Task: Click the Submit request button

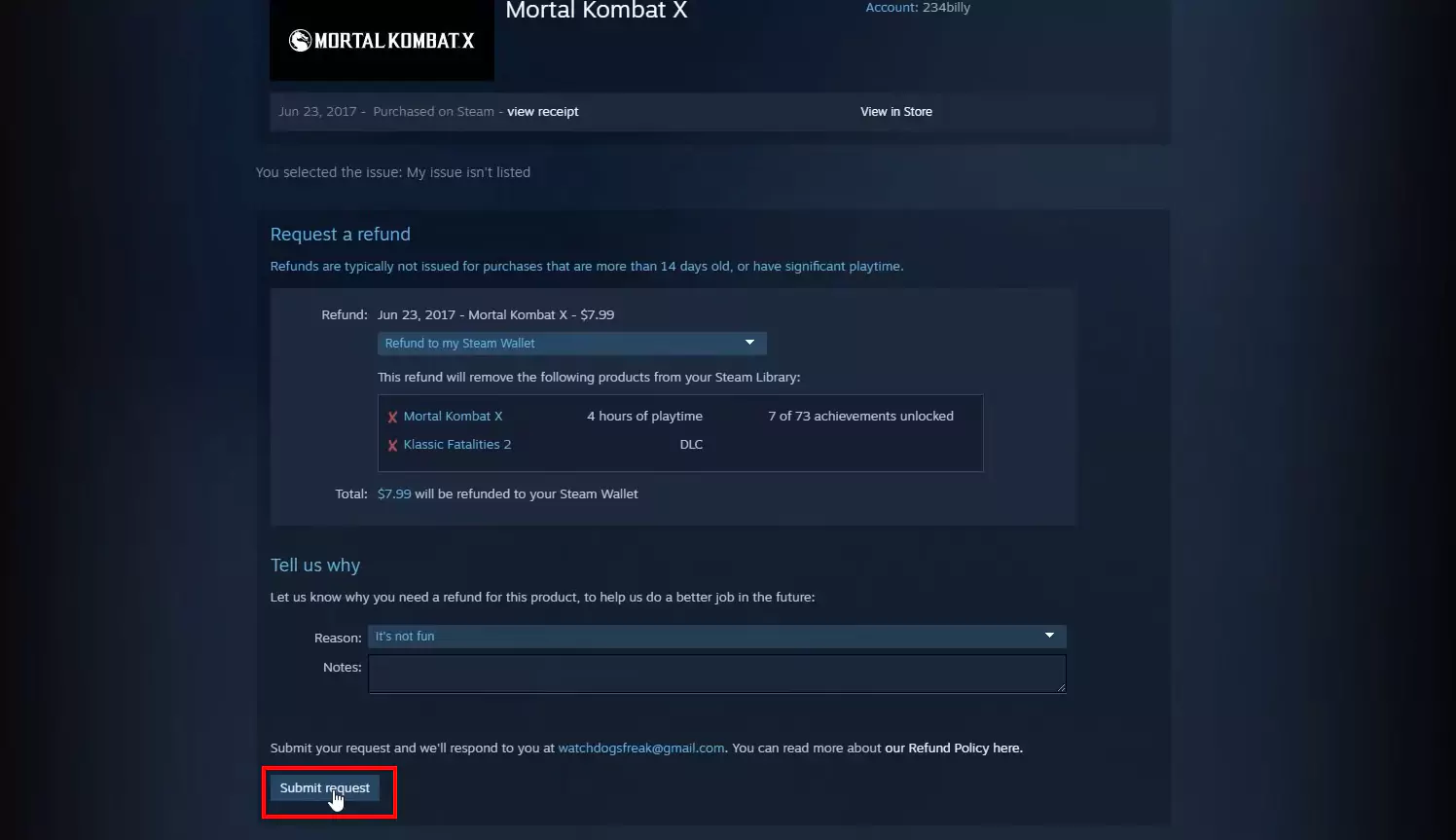Action: 325,788
